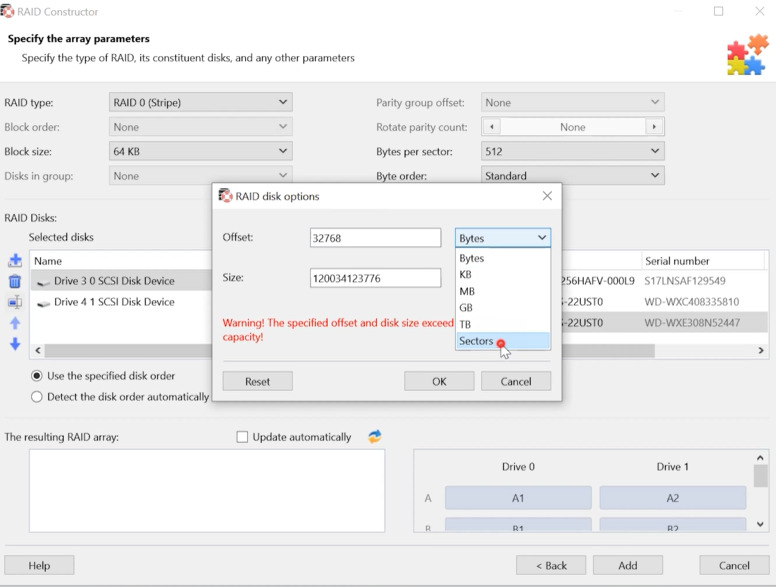This screenshot has height=587, width=776.
Task: Click the refresh RAID array icon
Action: point(375,437)
